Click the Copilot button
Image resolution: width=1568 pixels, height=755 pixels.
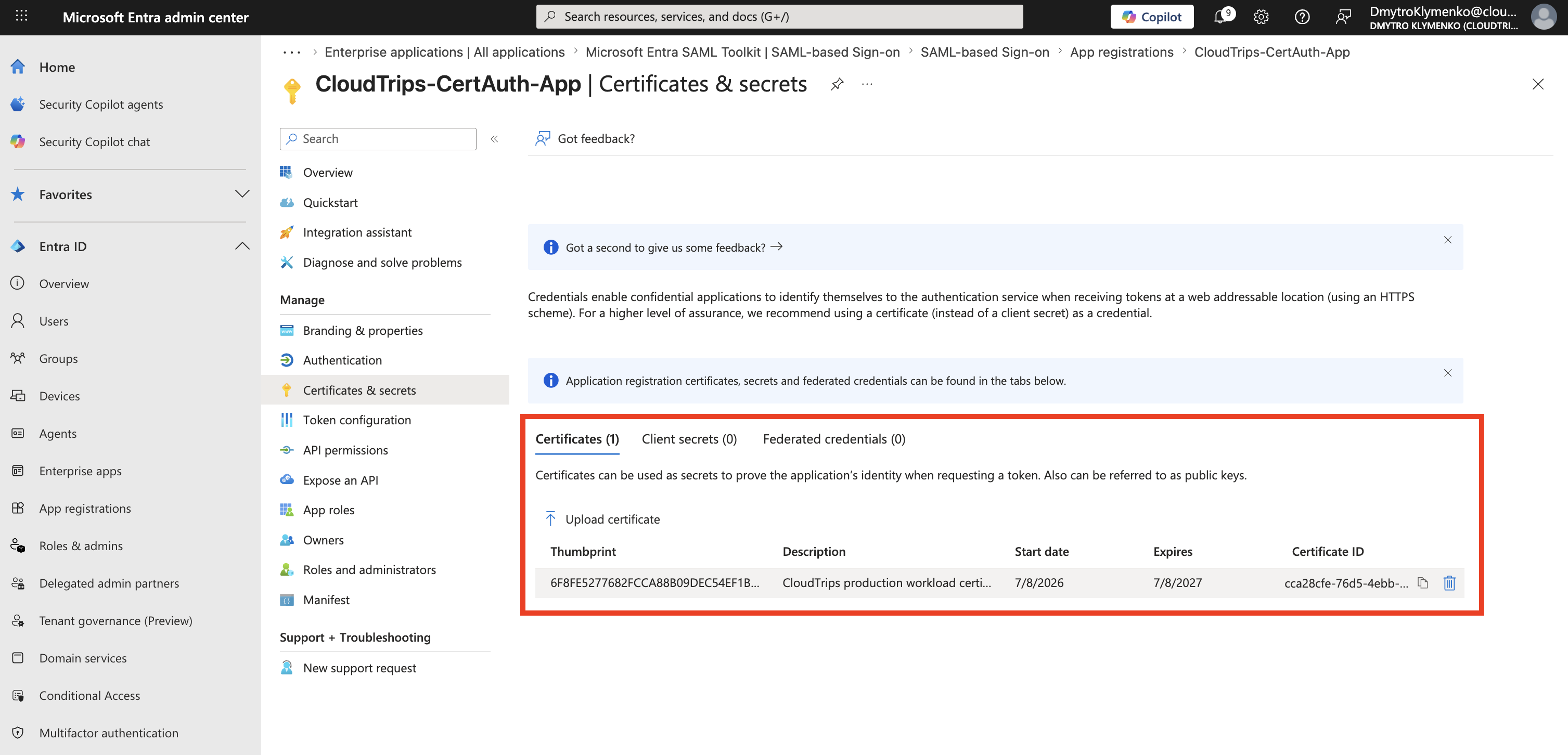[x=1152, y=17]
